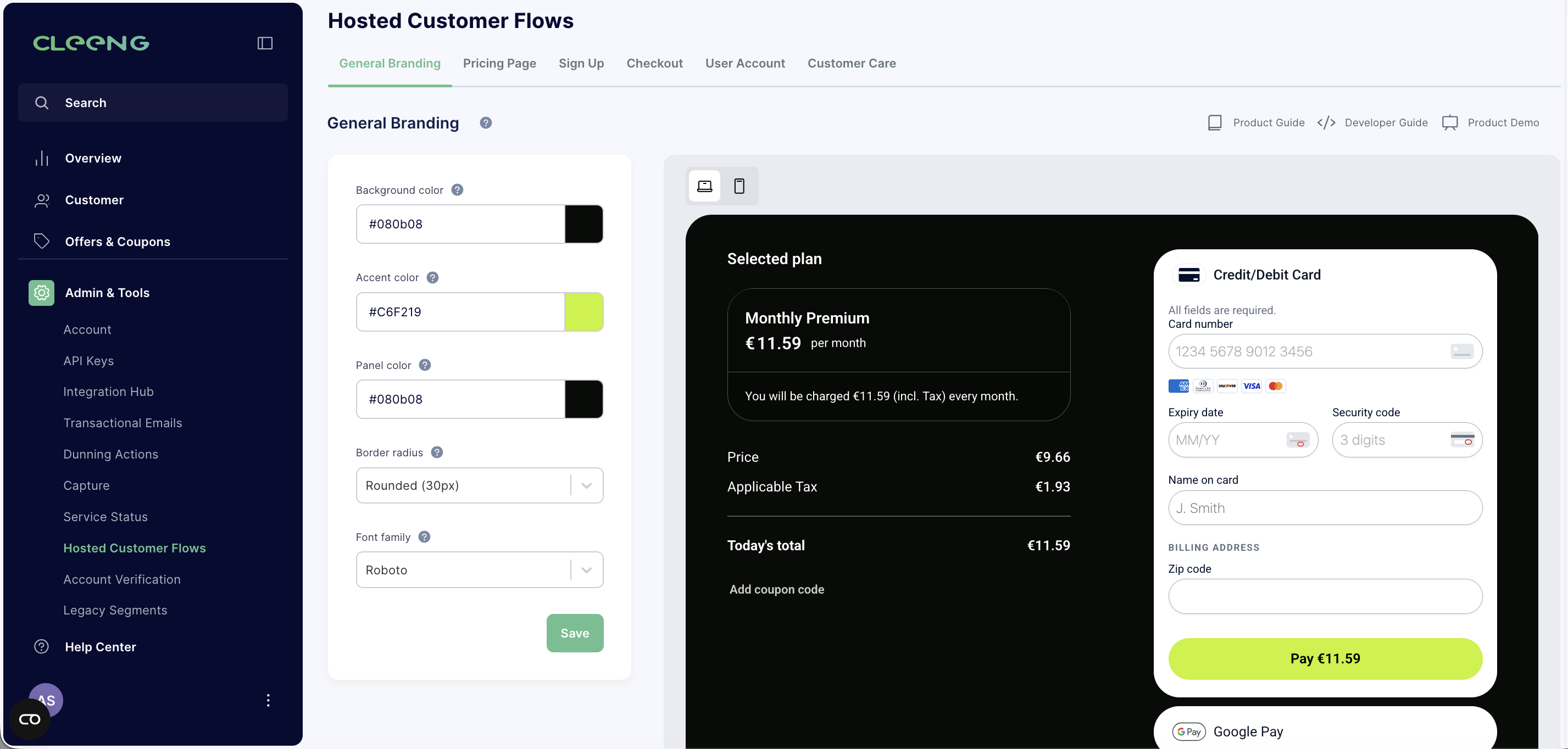
Task: Open the Border radius dropdown
Action: [479, 485]
